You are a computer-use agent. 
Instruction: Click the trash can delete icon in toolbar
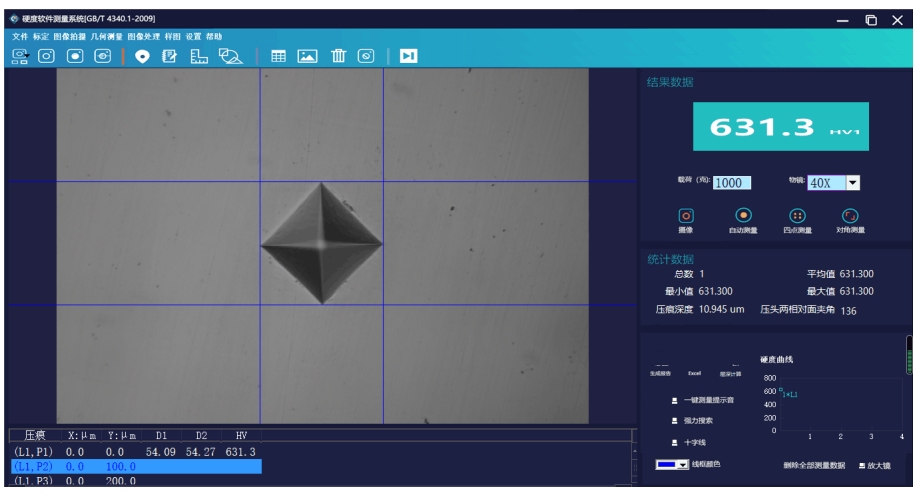coord(338,56)
